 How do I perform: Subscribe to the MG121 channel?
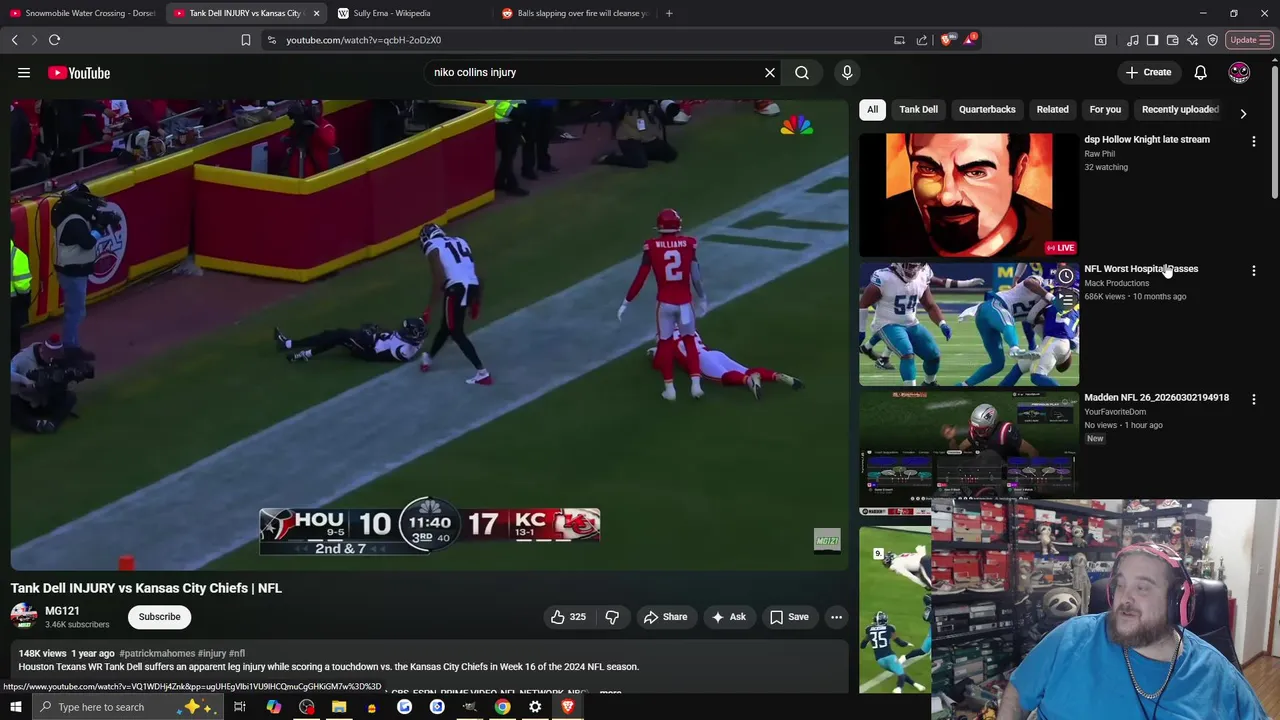click(x=159, y=617)
